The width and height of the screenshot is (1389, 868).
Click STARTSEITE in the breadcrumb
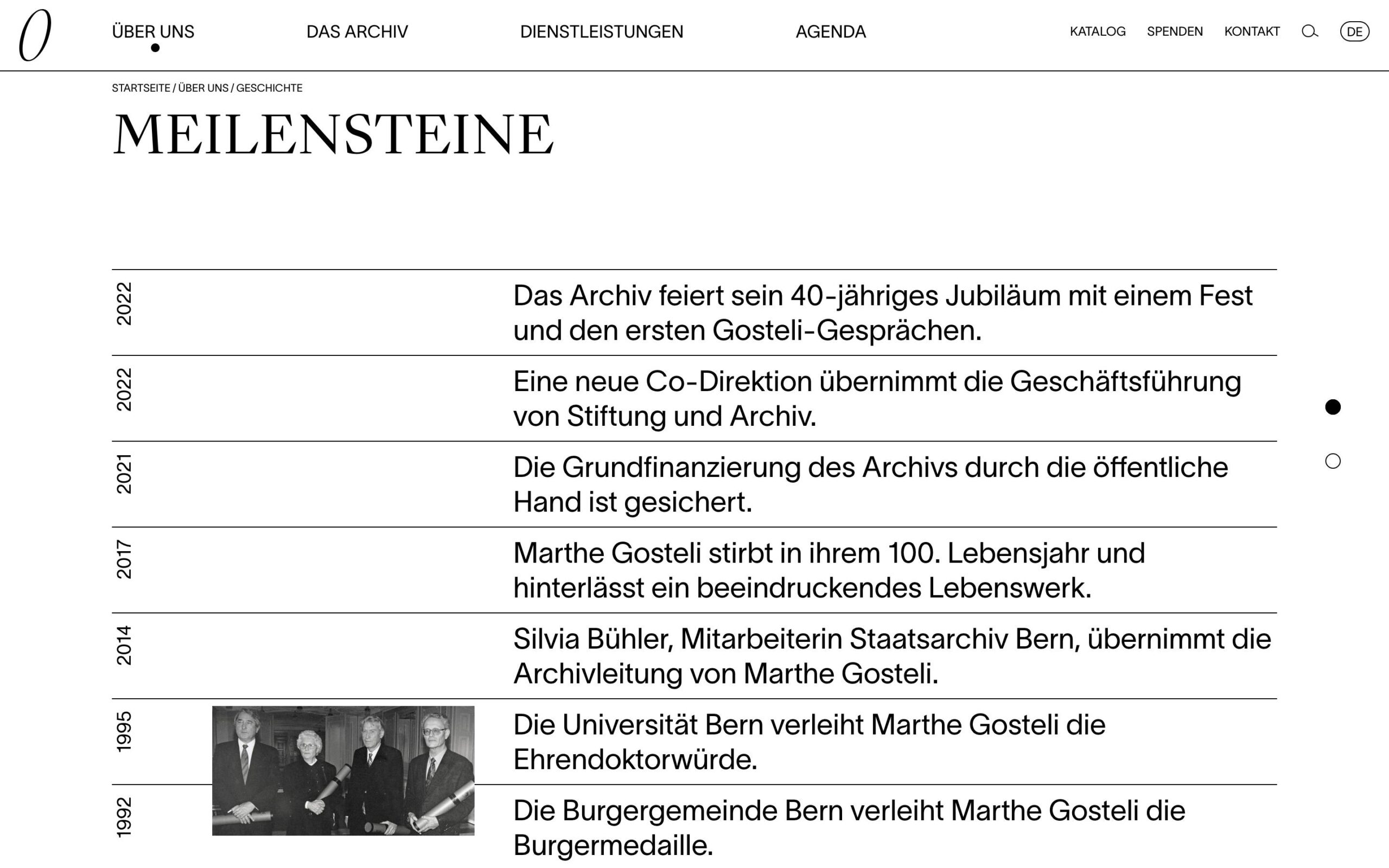click(x=141, y=88)
